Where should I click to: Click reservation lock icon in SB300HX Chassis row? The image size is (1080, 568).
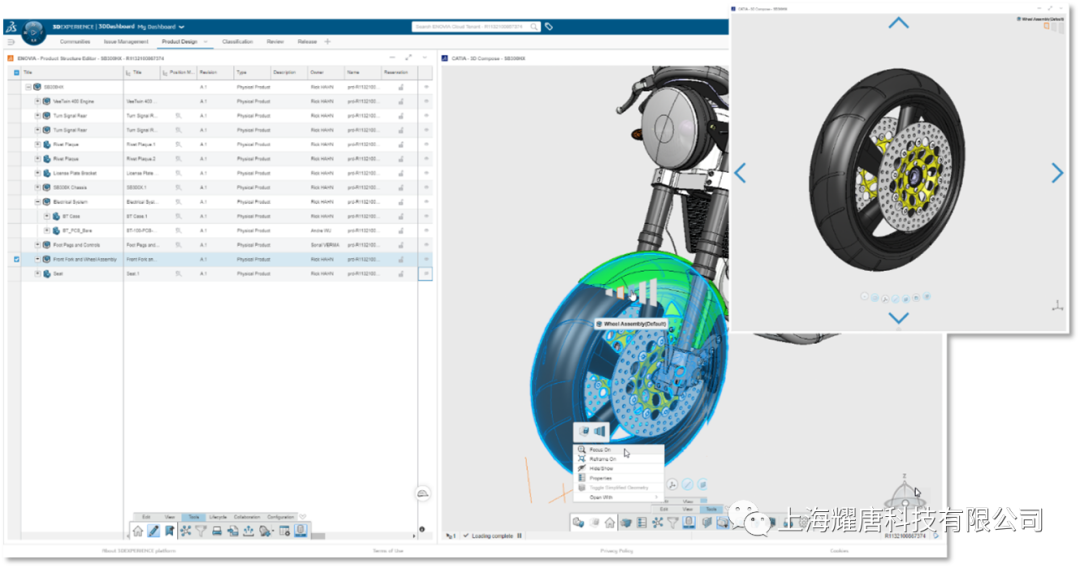pyautogui.click(x=401, y=187)
